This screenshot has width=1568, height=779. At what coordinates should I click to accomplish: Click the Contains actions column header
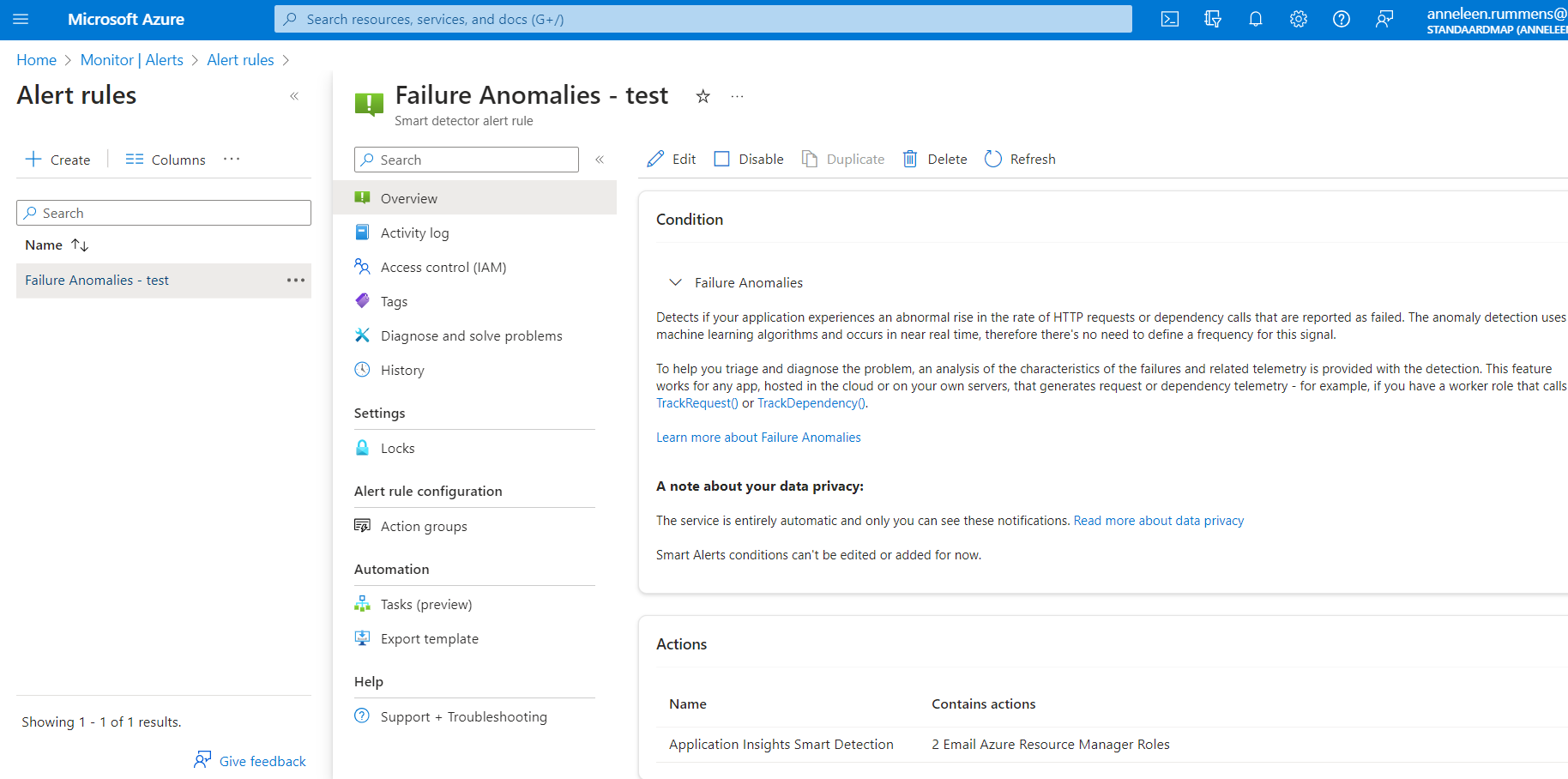tap(984, 704)
